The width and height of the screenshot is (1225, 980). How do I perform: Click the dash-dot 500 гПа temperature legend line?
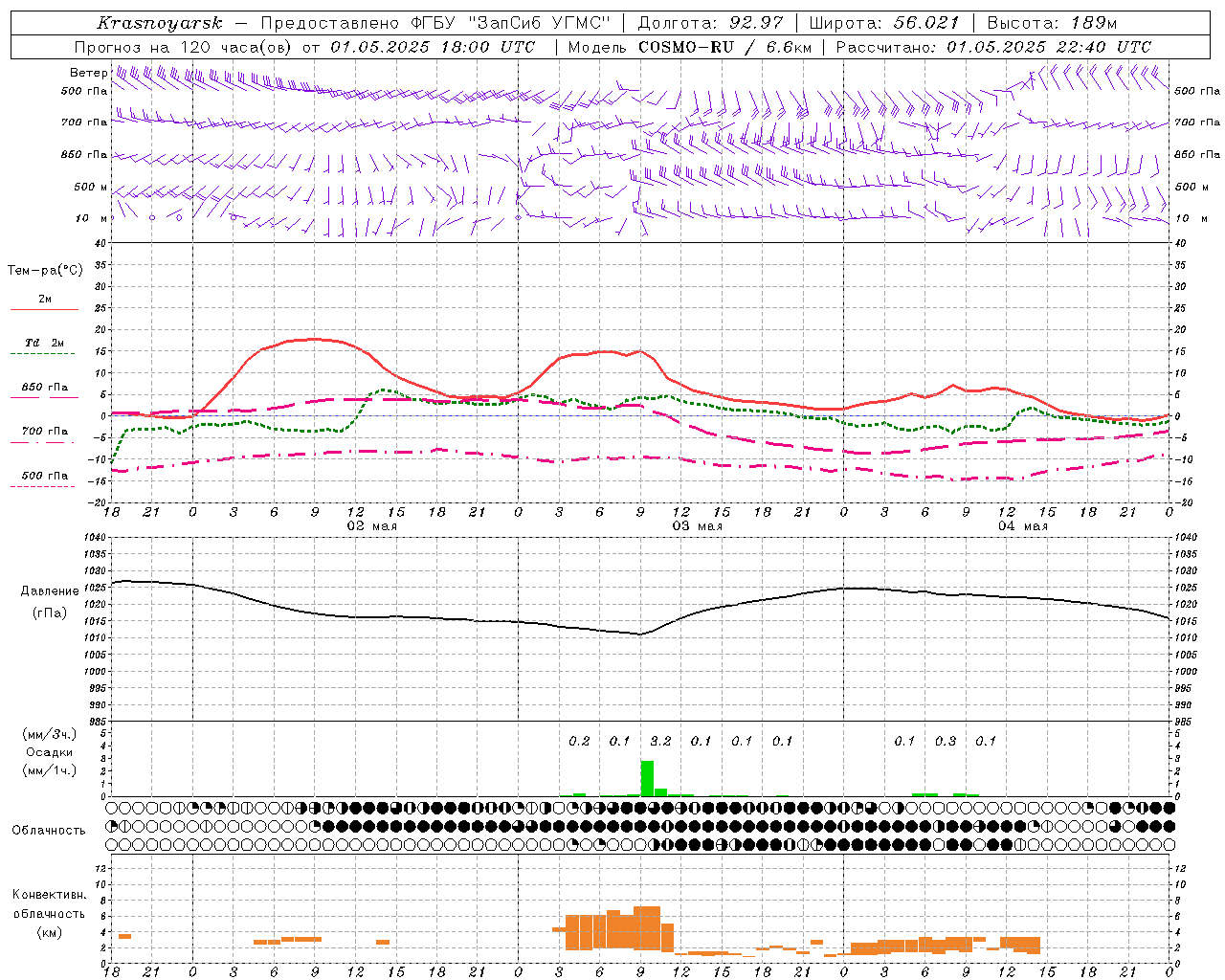[42, 487]
